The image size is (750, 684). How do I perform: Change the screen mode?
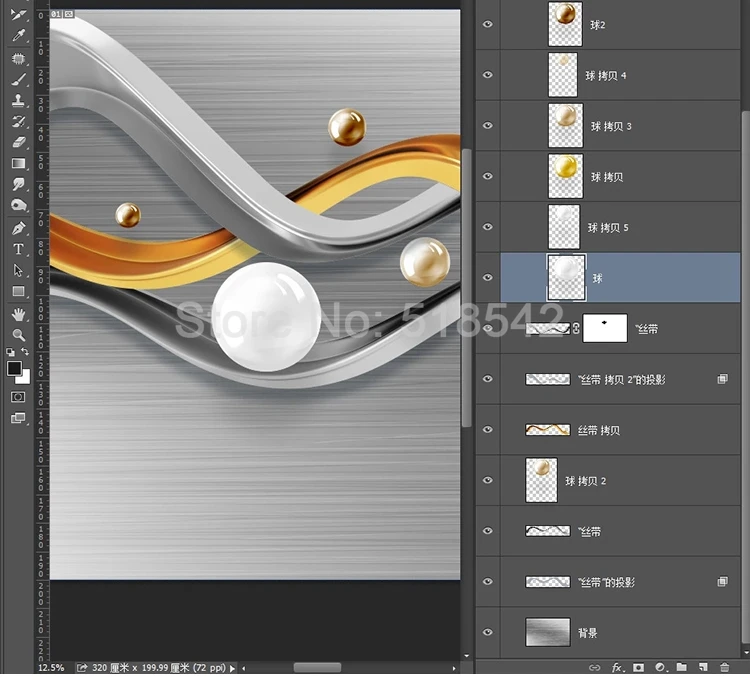click(18, 418)
